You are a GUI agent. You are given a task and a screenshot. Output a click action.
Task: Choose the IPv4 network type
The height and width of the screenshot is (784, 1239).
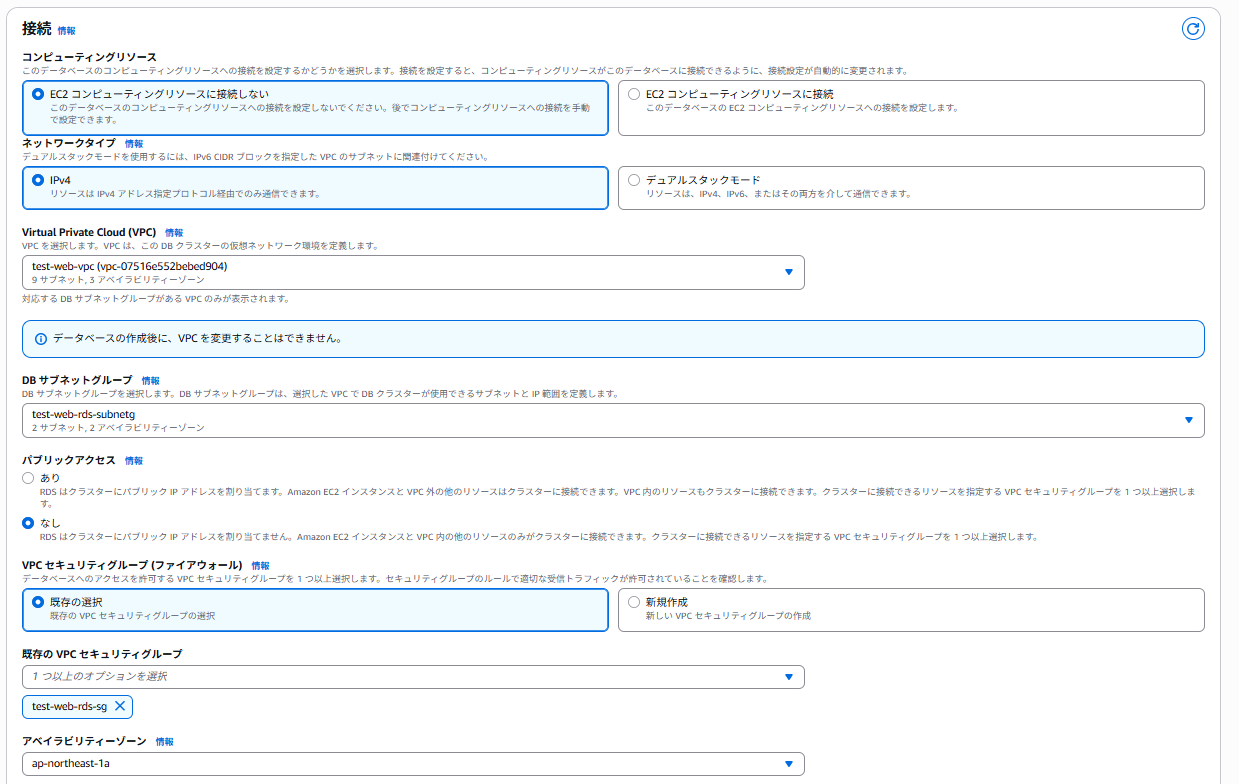(38, 180)
